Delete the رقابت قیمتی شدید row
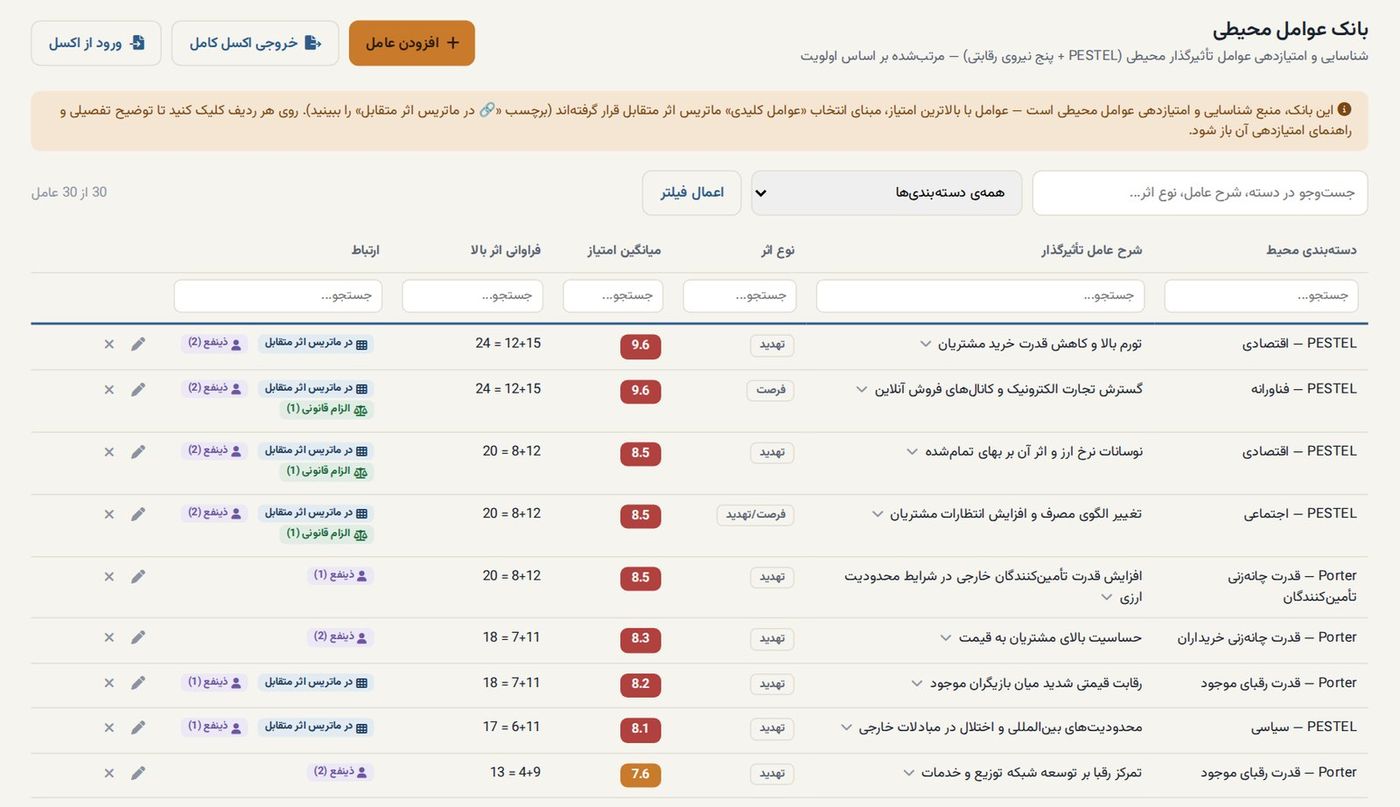 [x=109, y=683]
